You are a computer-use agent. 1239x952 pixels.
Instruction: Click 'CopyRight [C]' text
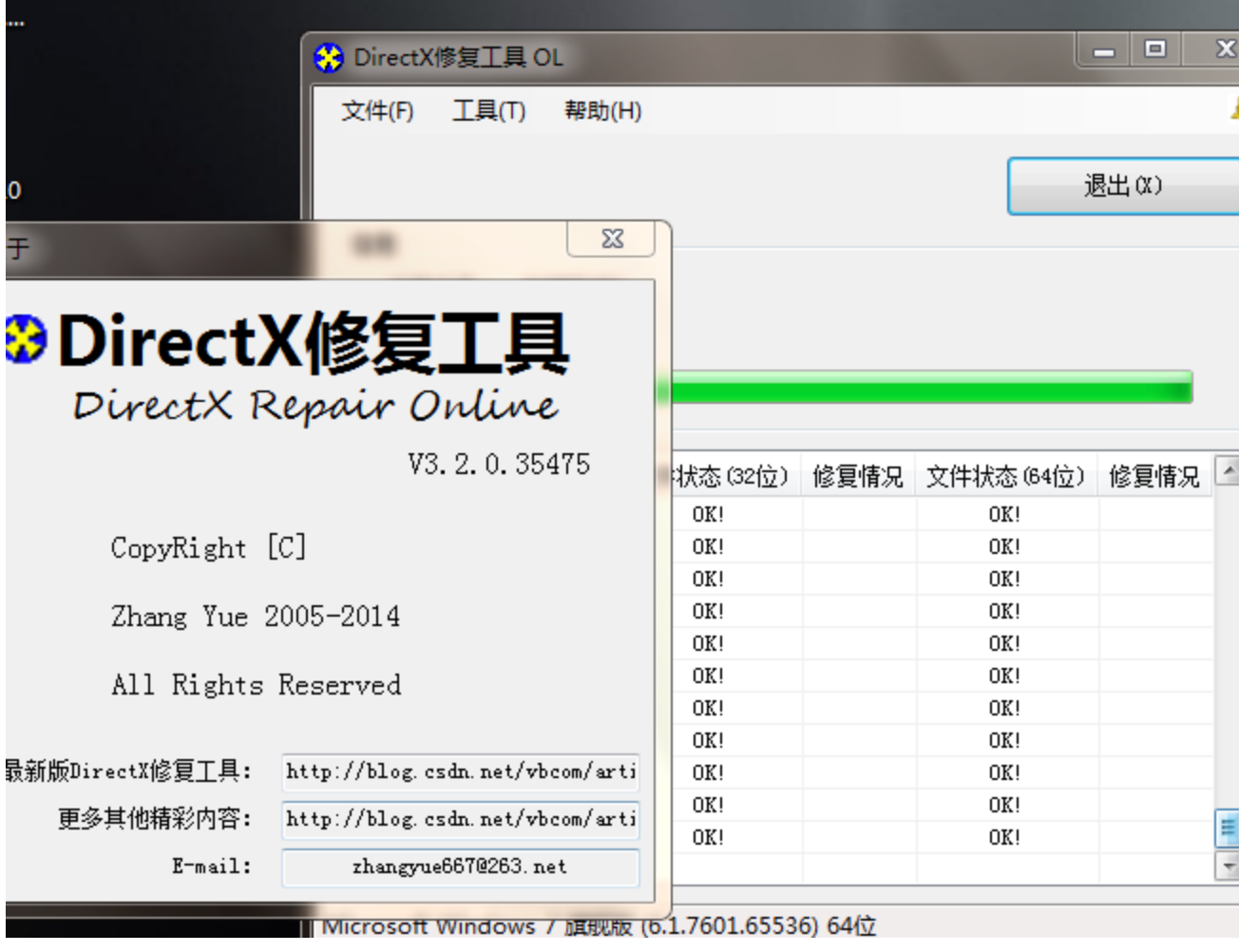pyautogui.click(x=209, y=548)
